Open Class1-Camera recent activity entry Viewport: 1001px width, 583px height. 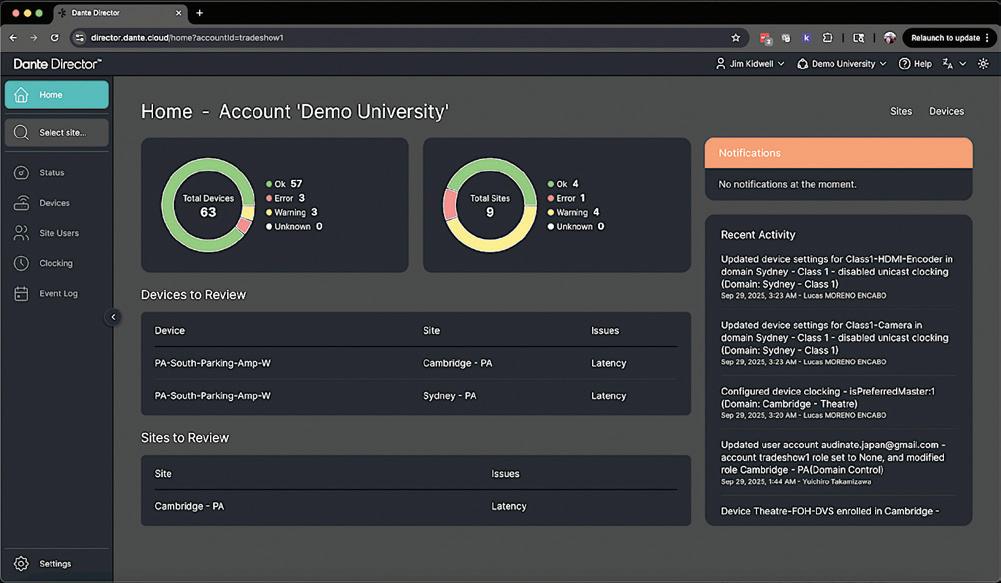coord(835,343)
